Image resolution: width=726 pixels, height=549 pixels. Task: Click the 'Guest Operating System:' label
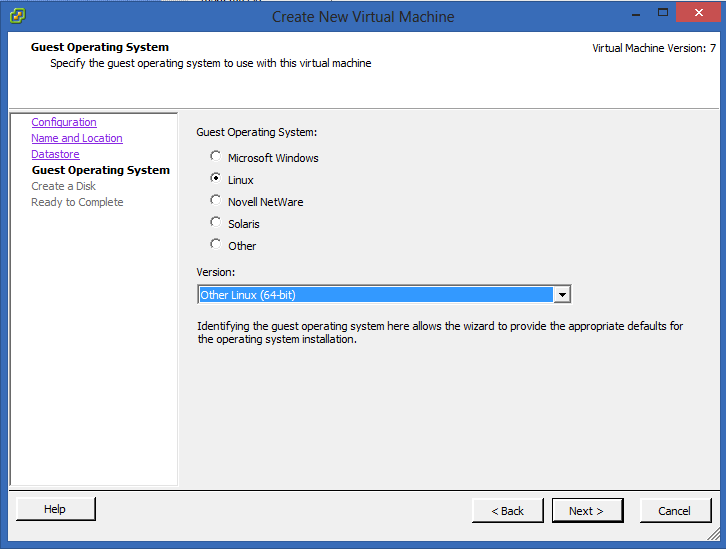point(257,132)
